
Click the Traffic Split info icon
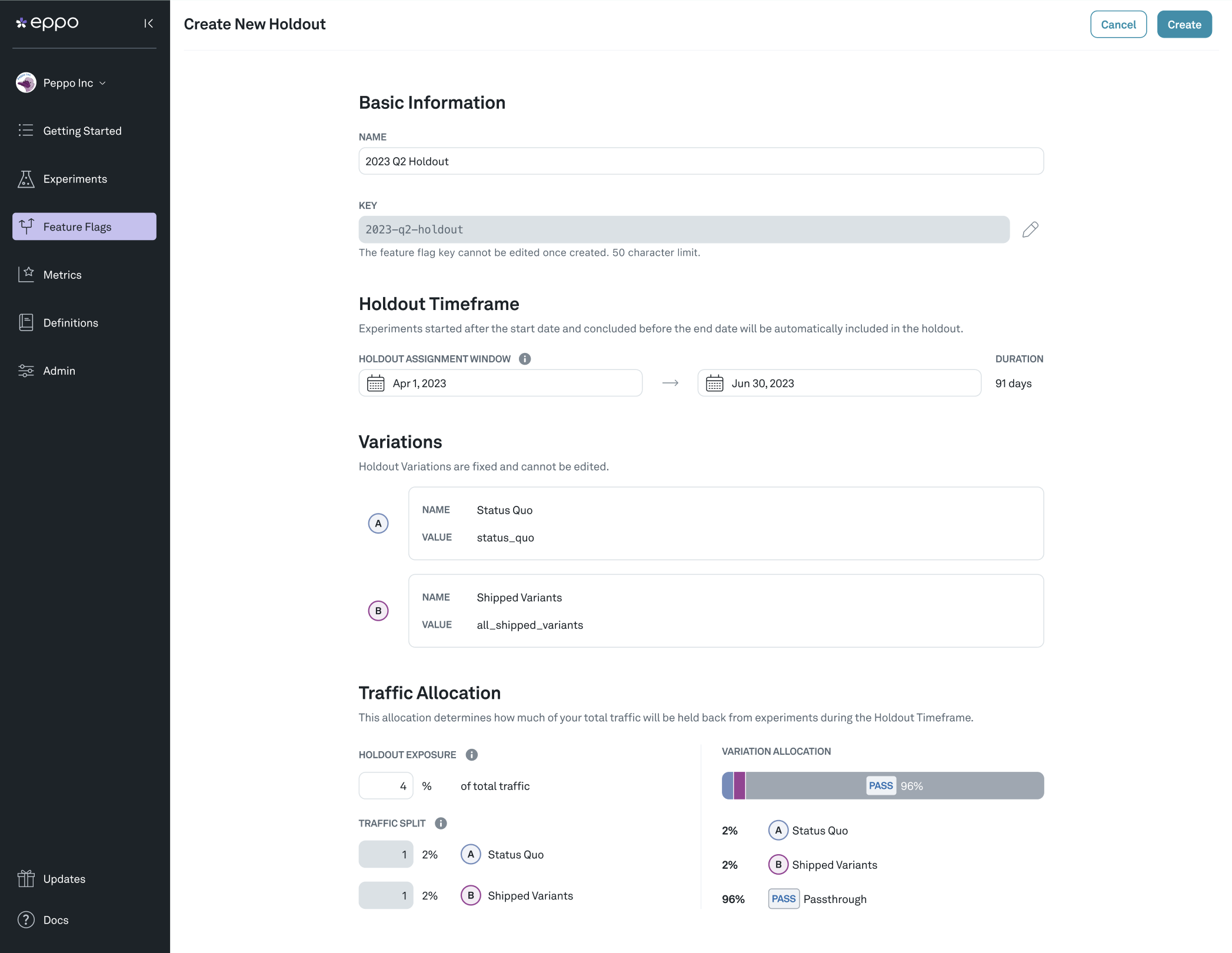click(x=441, y=823)
